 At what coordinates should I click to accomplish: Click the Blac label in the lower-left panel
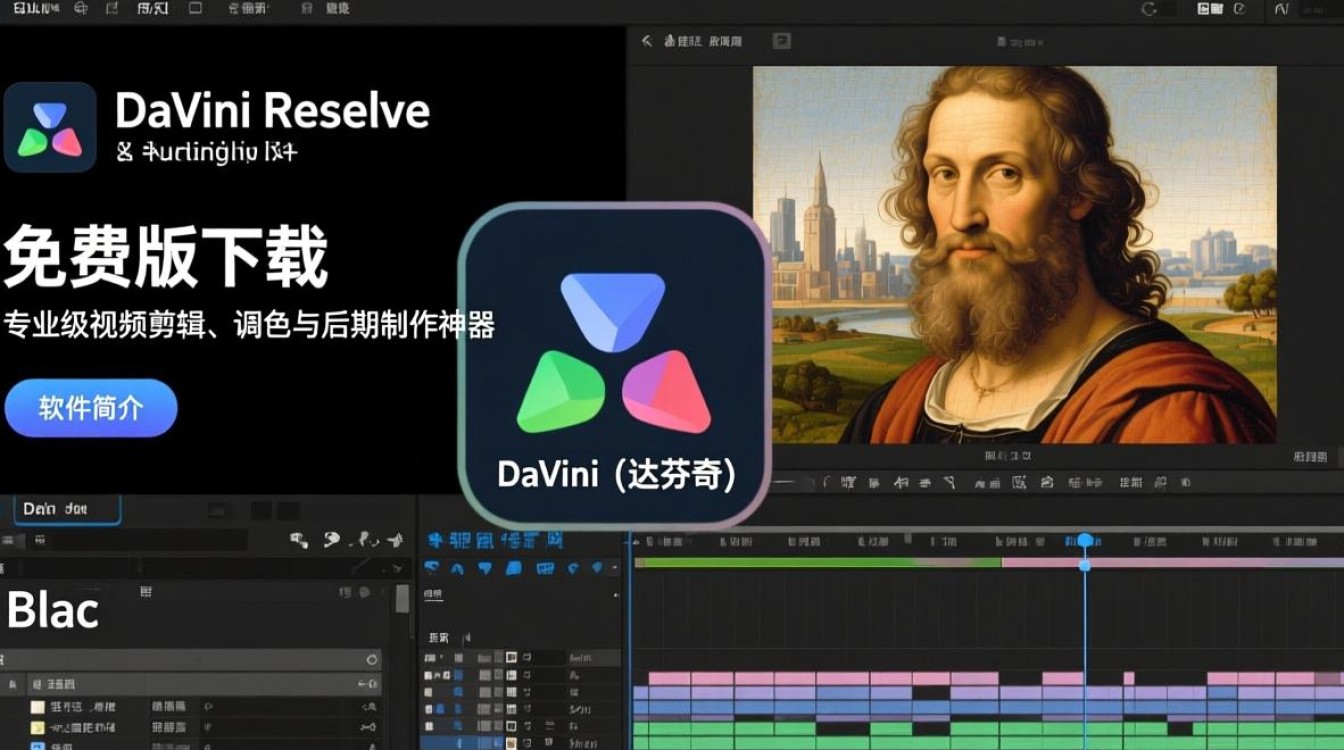(x=50, y=610)
